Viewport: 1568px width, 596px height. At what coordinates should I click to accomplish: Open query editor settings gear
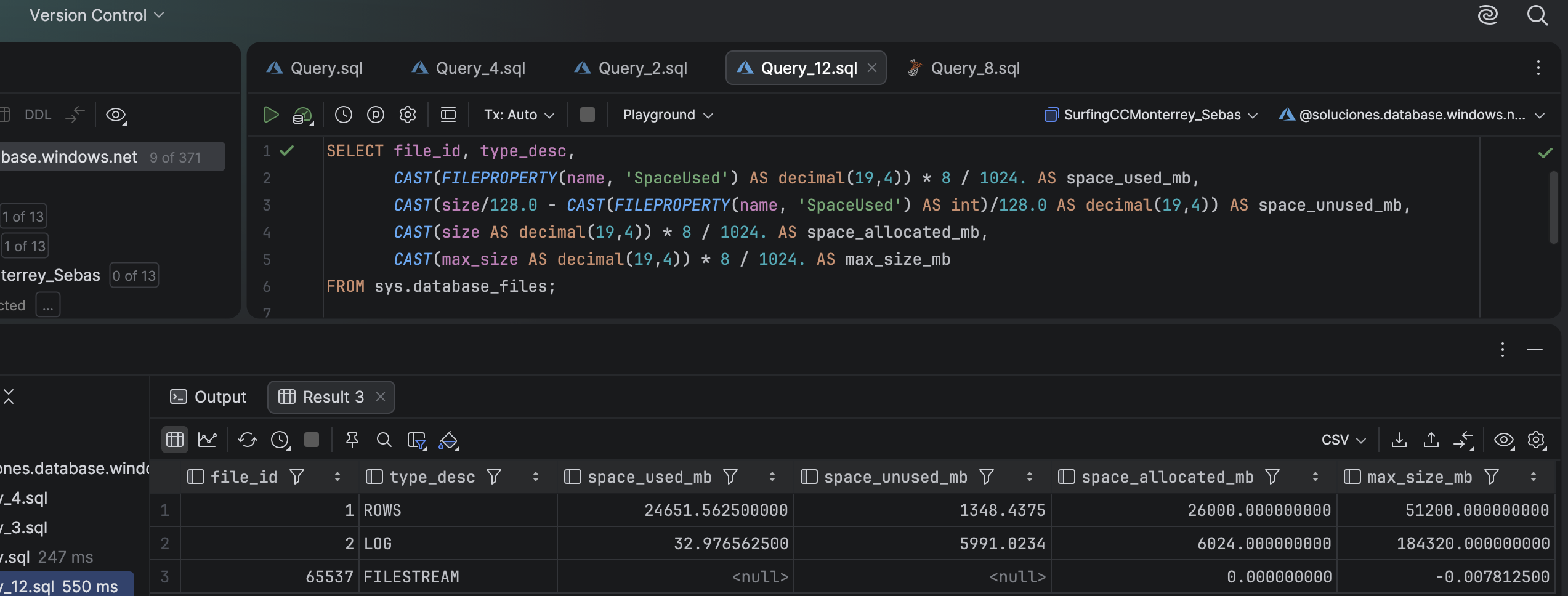[407, 115]
